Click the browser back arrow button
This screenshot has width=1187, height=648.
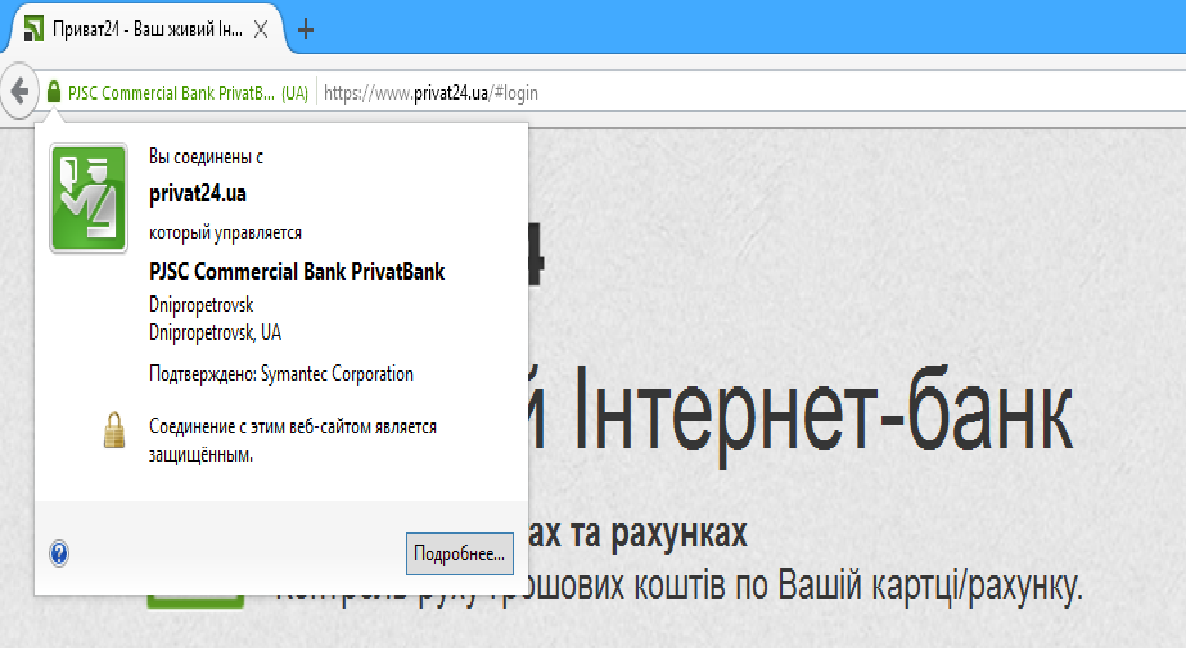(20, 92)
